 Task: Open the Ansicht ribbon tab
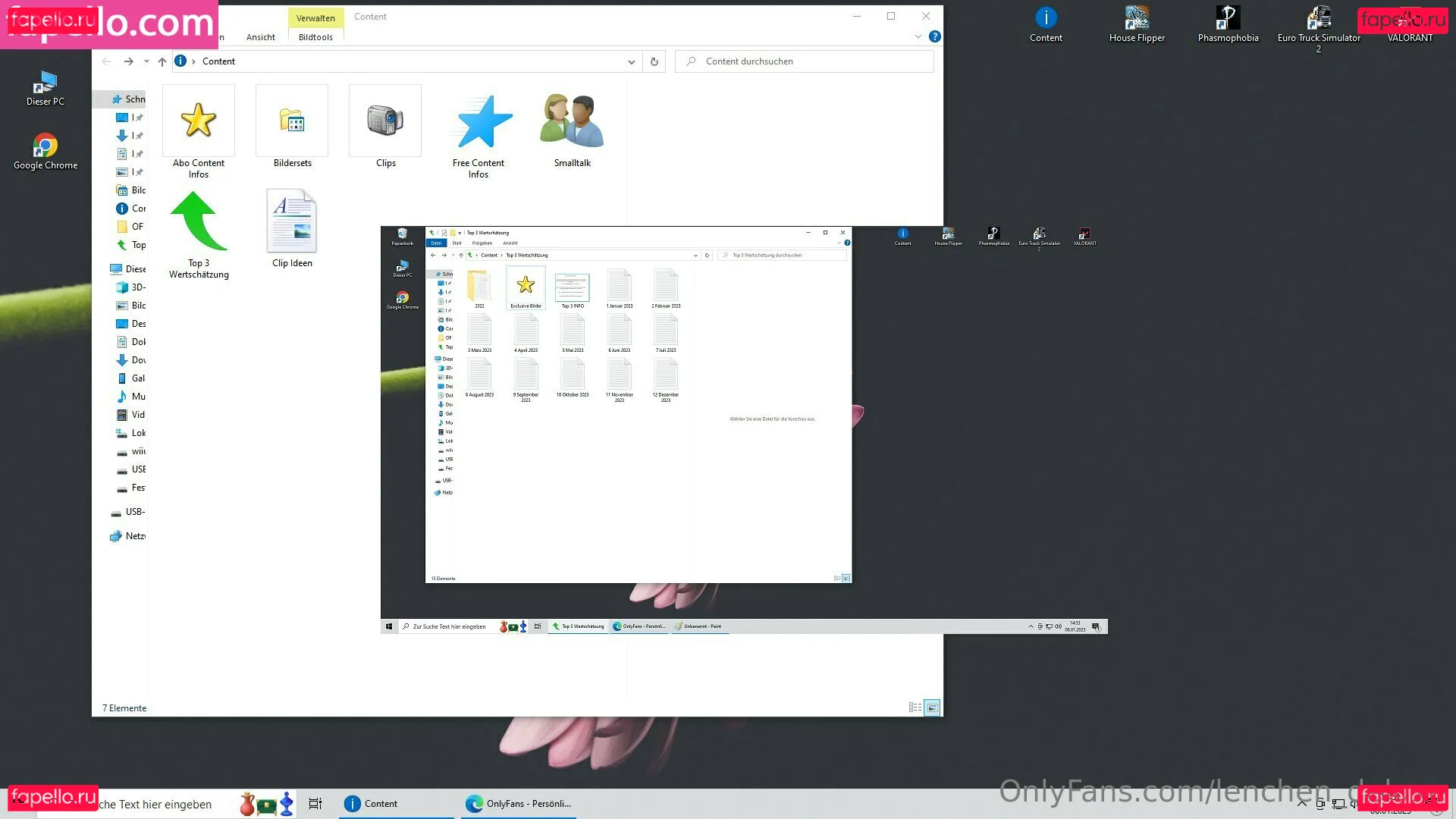[x=260, y=37]
